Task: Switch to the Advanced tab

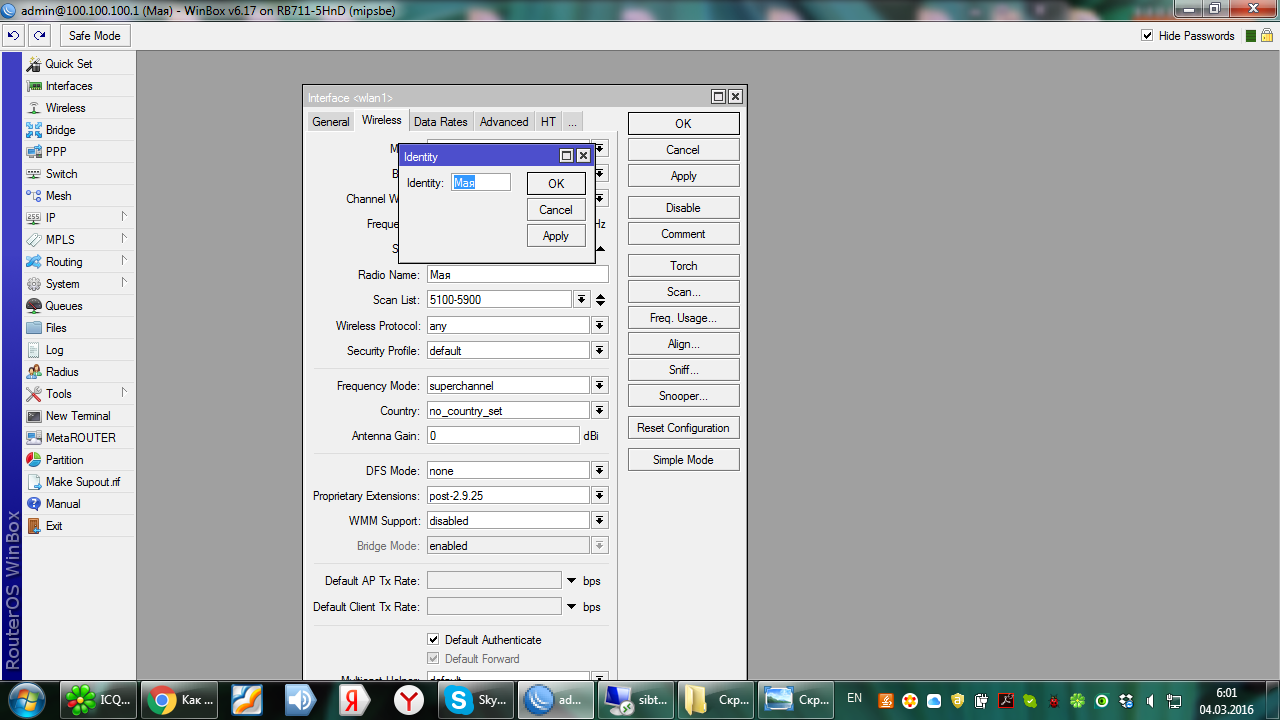Action: (503, 122)
